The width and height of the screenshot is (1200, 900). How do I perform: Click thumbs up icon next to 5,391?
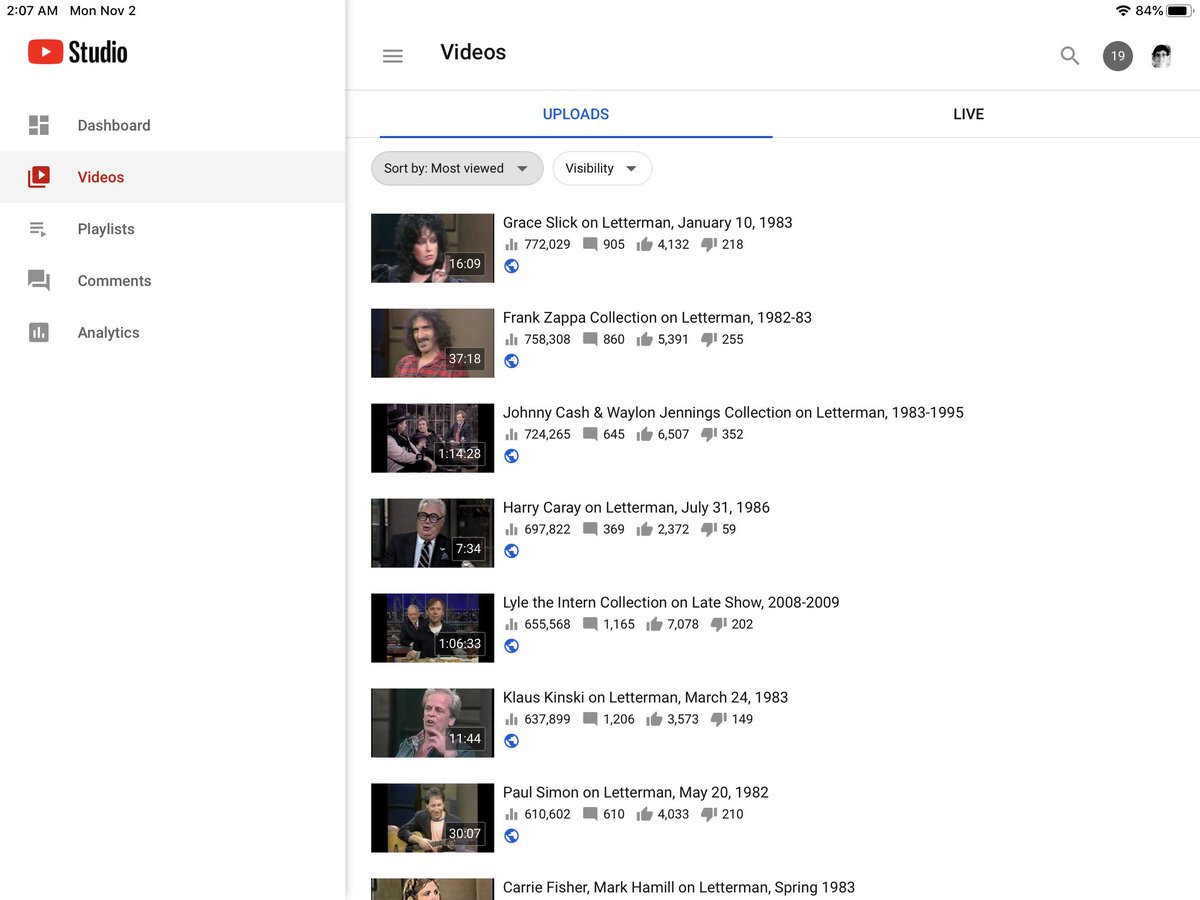644,339
